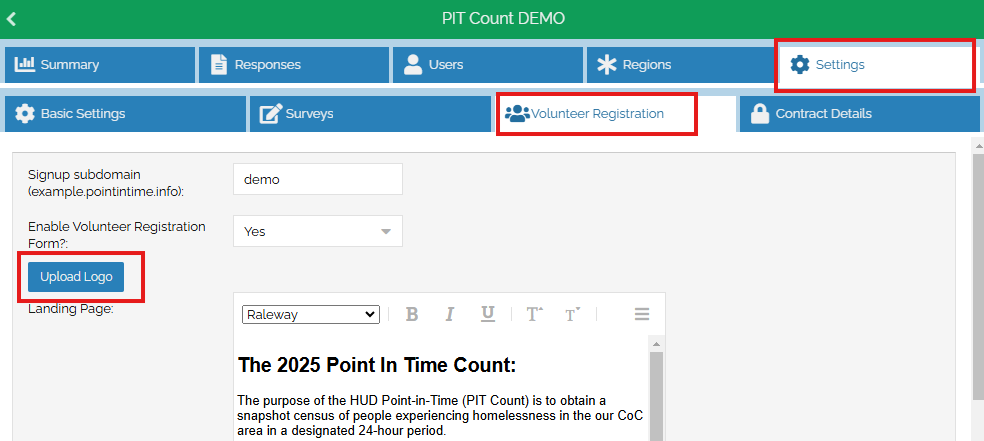The height and width of the screenshot is (441, 984).
Task: Go to the Users tab
Action: tap(487, 65)
